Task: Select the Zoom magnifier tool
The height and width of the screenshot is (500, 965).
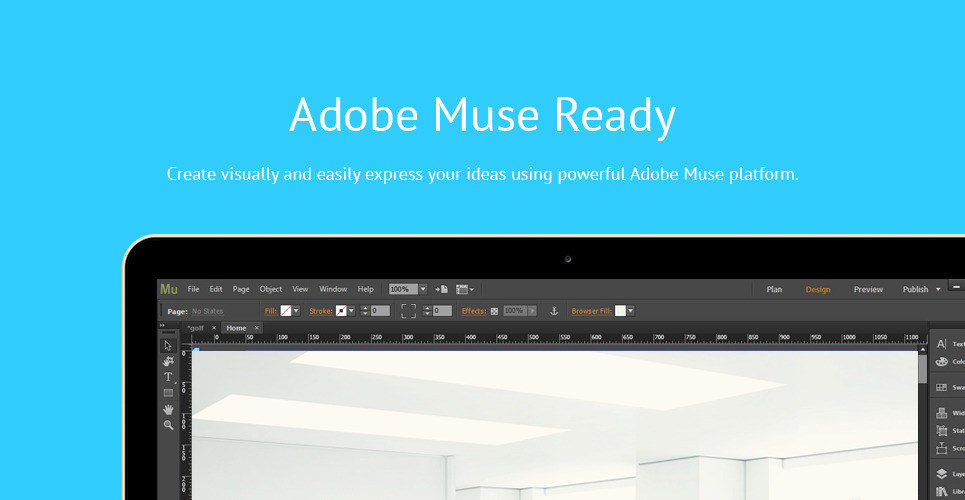Action: [168, 425]
